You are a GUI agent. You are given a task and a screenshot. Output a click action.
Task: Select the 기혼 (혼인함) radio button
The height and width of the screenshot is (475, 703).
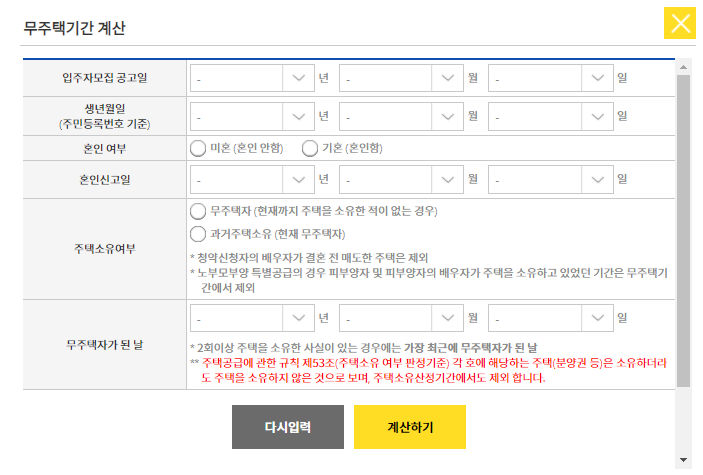(310, 148)
